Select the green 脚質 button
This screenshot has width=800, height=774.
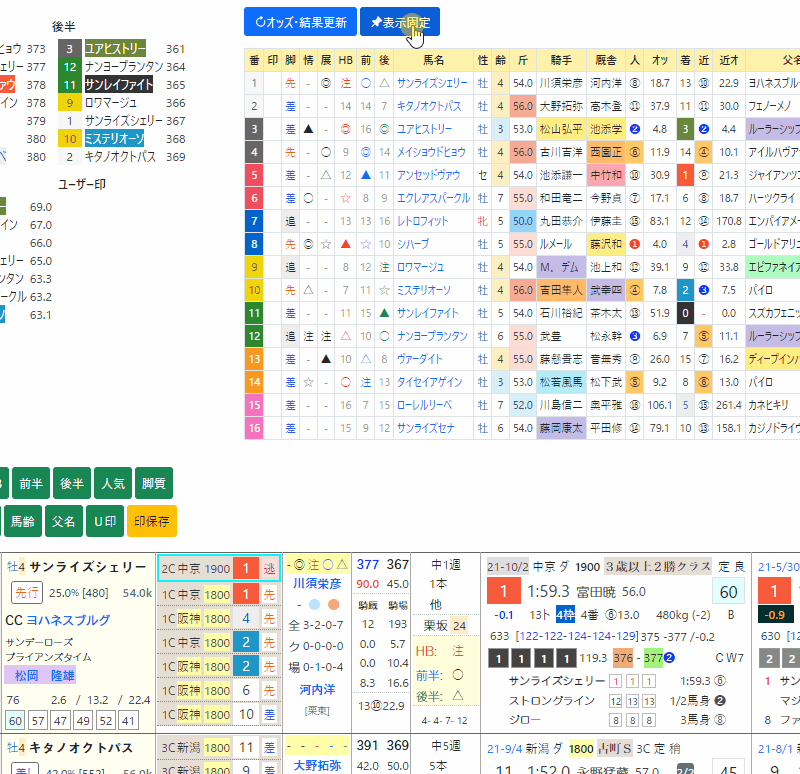pos(150,483)
